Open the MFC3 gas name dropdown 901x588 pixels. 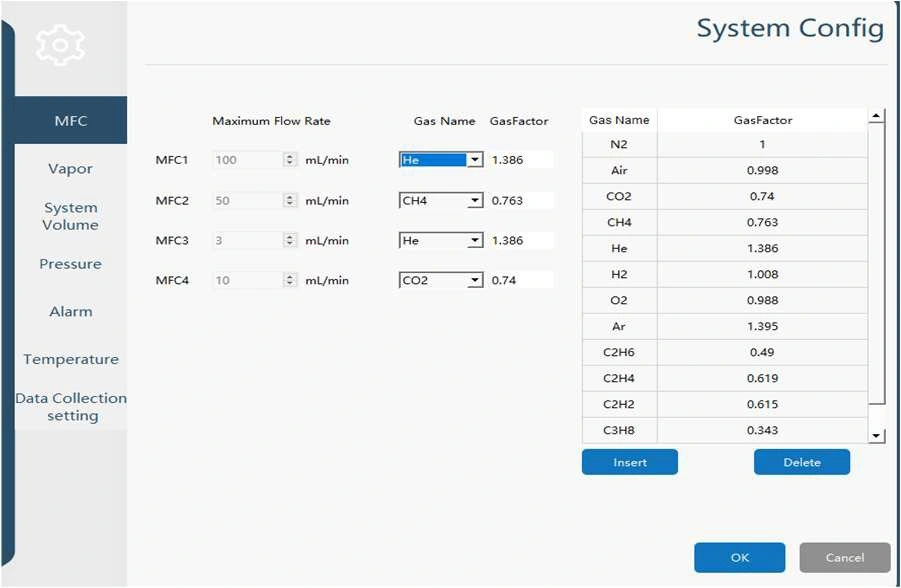click(x=475, y=241)
